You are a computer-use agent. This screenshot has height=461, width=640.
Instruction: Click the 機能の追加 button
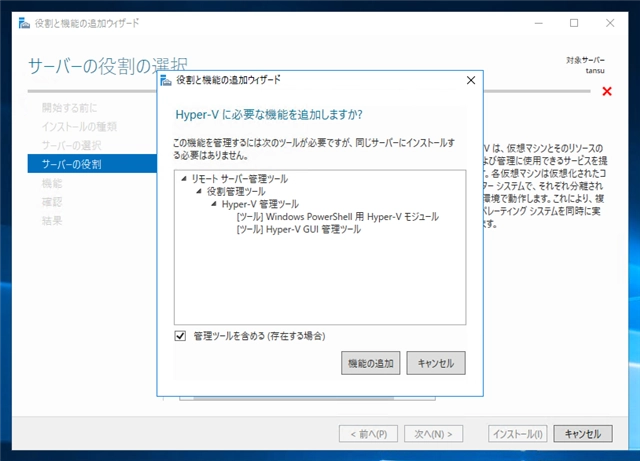pos(370,363)
